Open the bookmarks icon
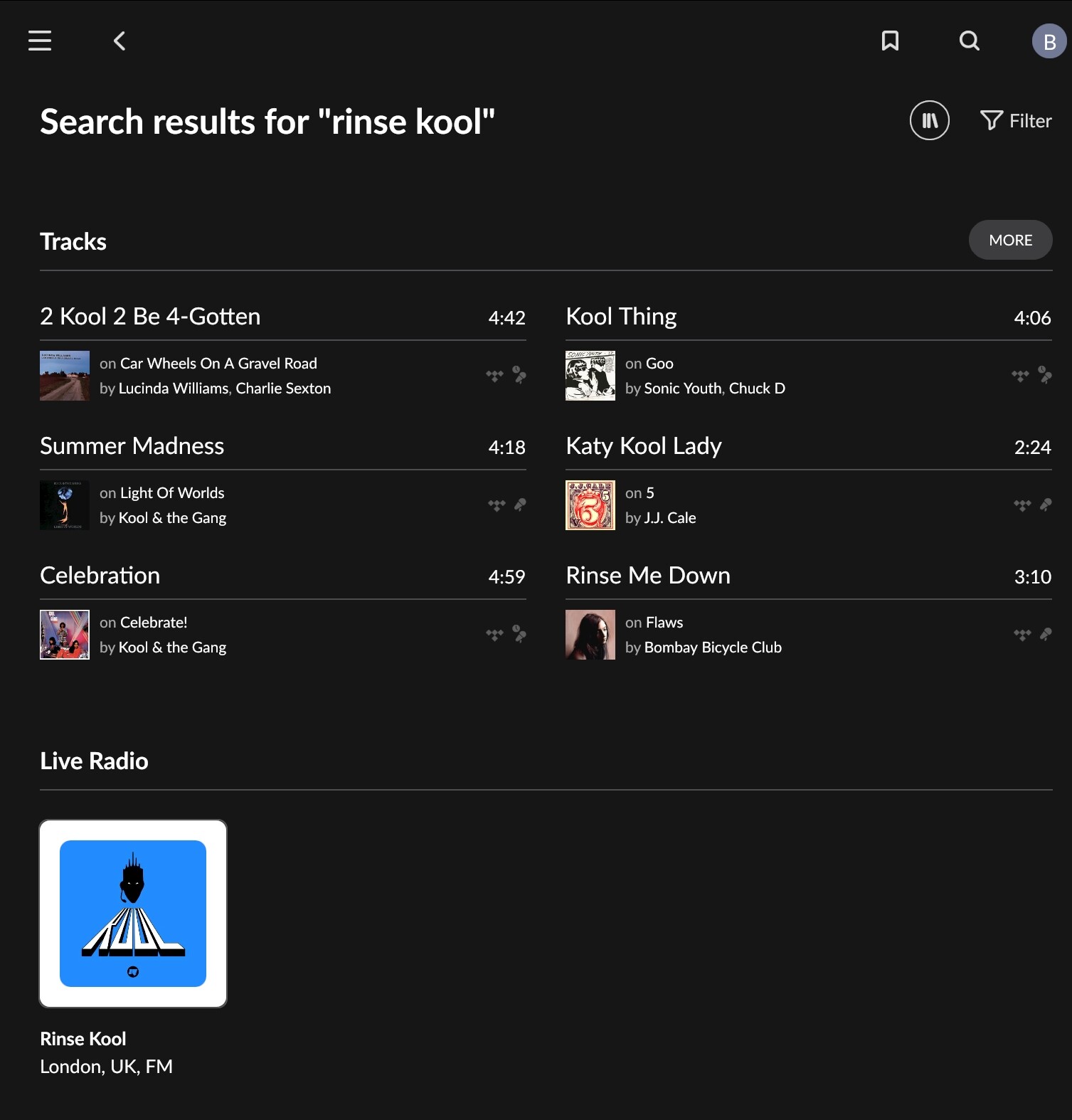This screenshot has height=1120, width=1072. 890,41
